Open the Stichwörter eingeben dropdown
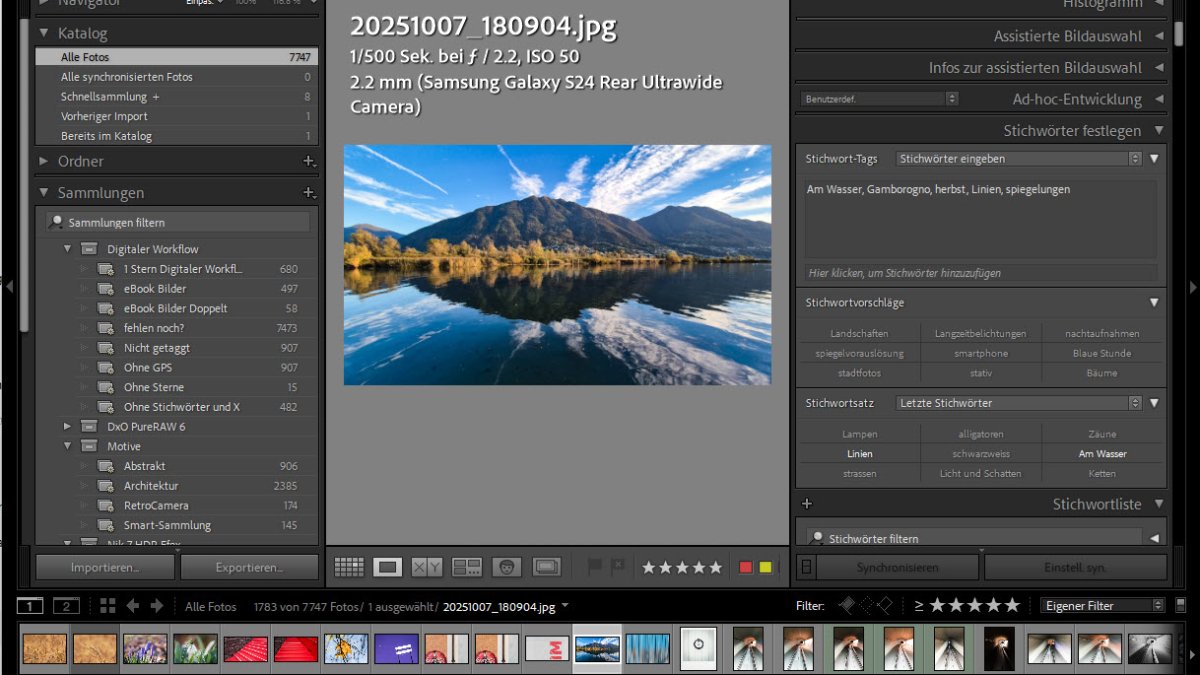This screenshot has width=1200, height=675. [1018, 159]
